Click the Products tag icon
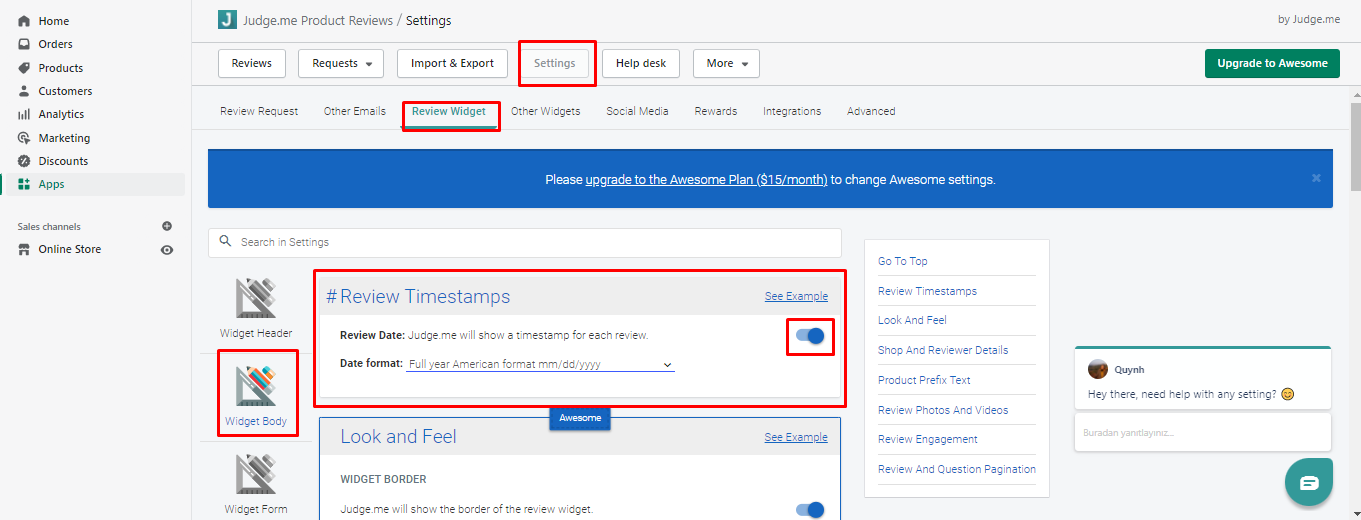The image size is (1361, 520). (24, 68)
